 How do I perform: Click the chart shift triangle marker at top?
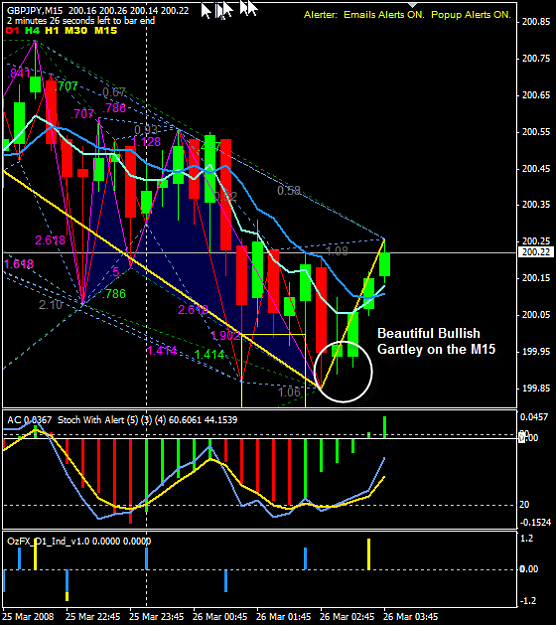click(x=413, y=5)
